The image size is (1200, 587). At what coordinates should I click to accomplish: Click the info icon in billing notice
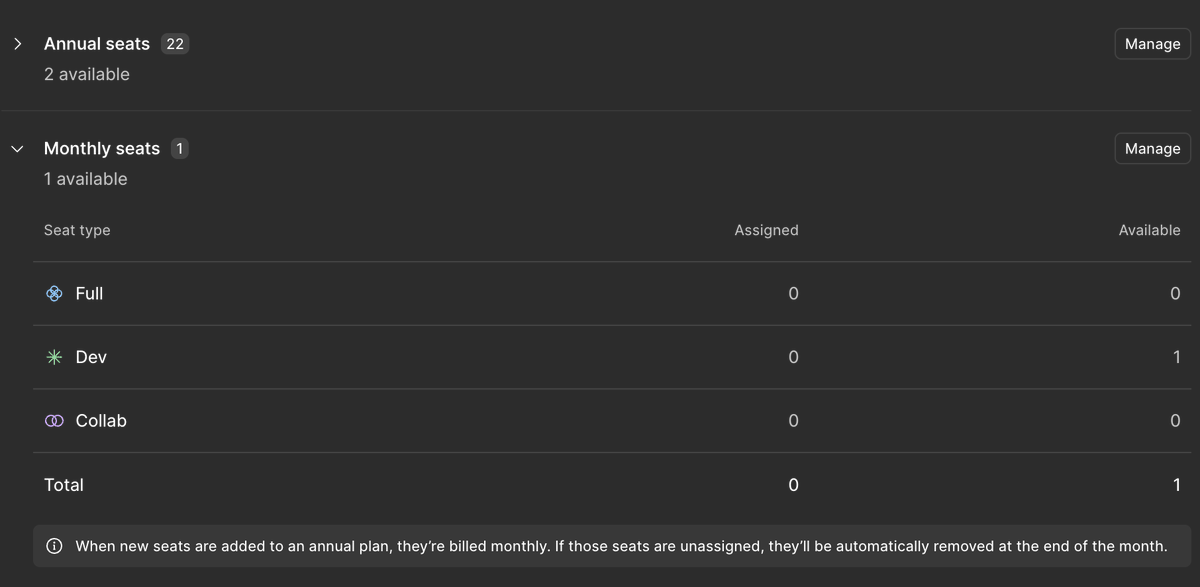click(55, 546)
